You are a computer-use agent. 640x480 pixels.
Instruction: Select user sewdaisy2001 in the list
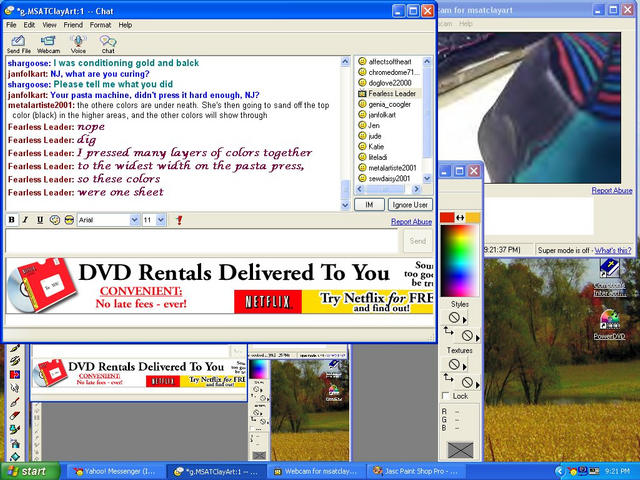389,178
